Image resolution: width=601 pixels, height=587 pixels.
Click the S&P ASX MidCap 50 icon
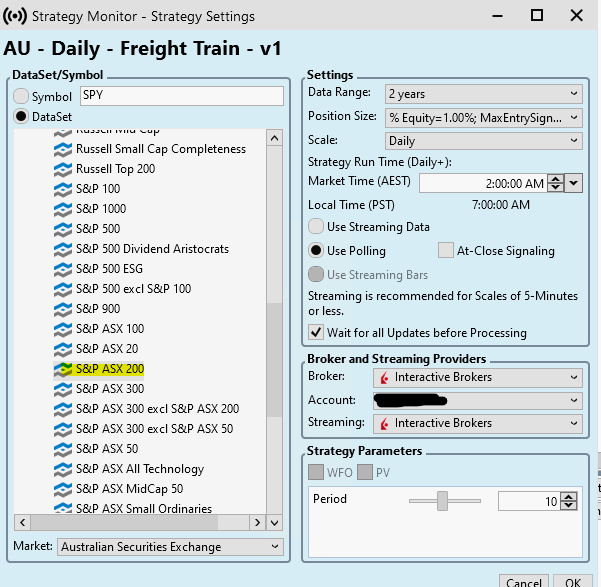[x=62, y=489]
